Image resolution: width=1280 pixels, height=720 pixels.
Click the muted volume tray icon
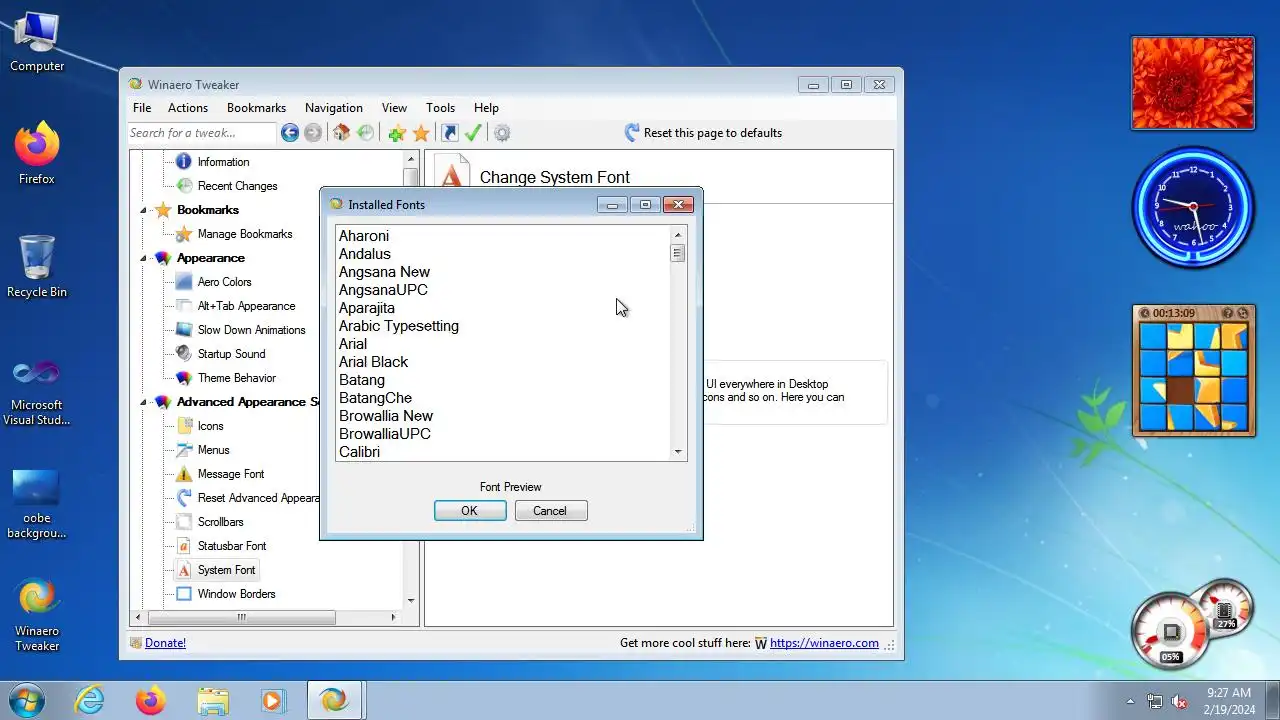[x=1179, y=701]
